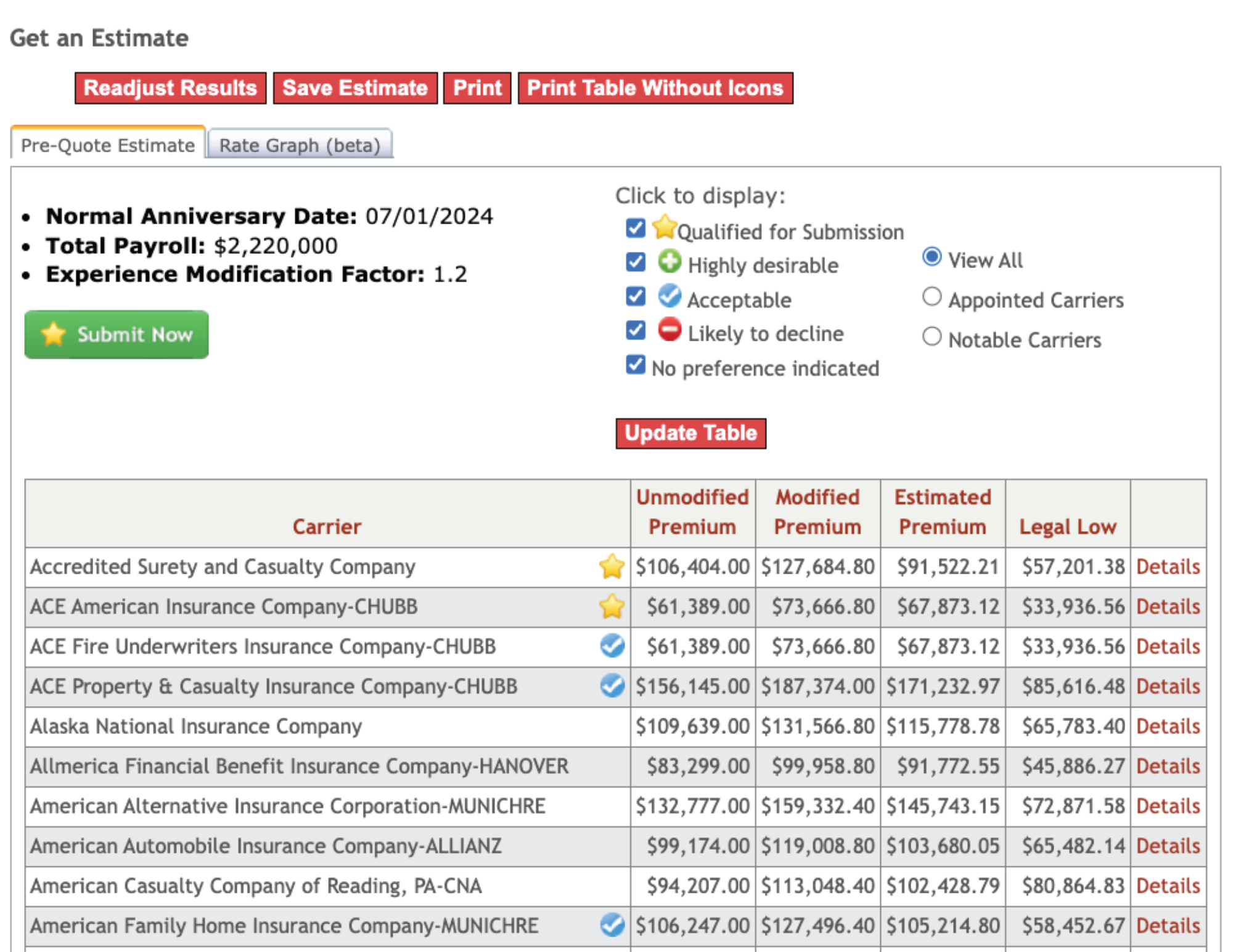Open Details for Alaska National Insurance Company

point(1168,726)
